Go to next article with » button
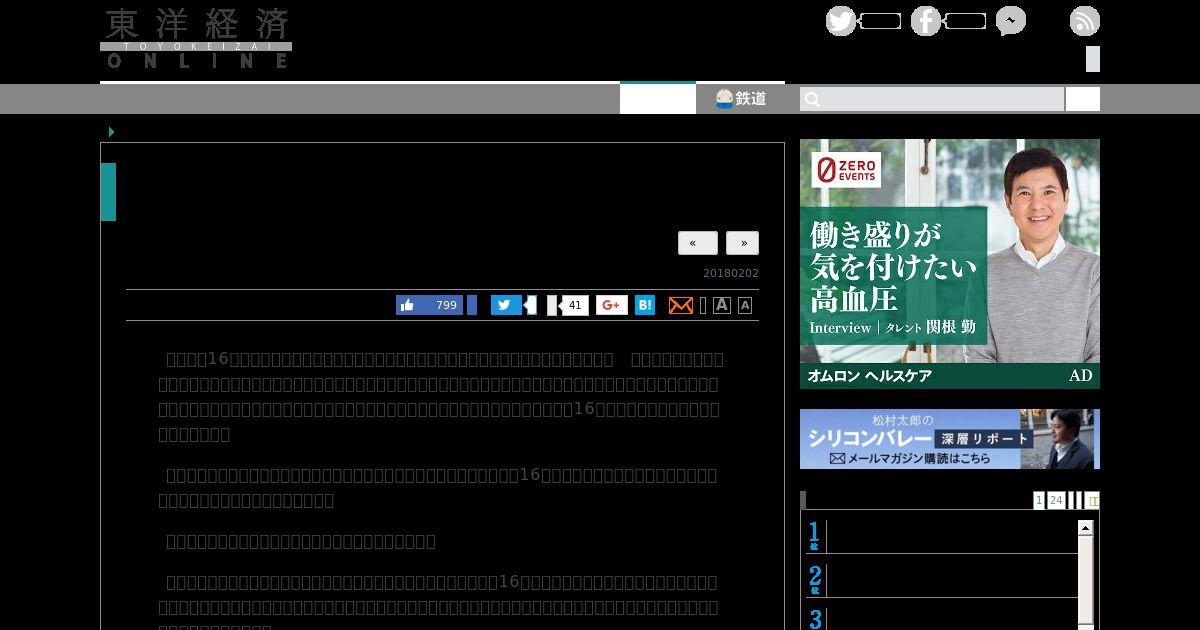This screenshot has height=630, width=1200. (x=743, y=243)
